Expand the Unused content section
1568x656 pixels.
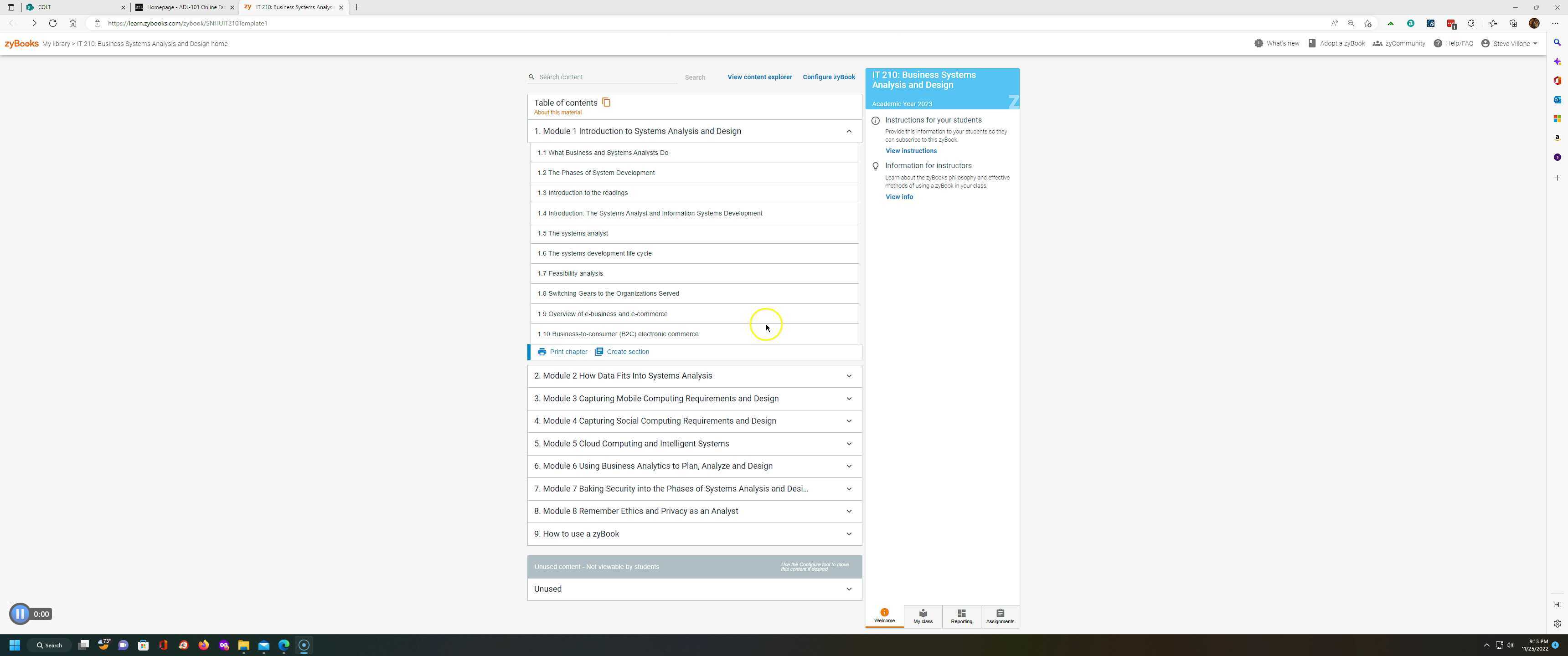coord(849,589)
